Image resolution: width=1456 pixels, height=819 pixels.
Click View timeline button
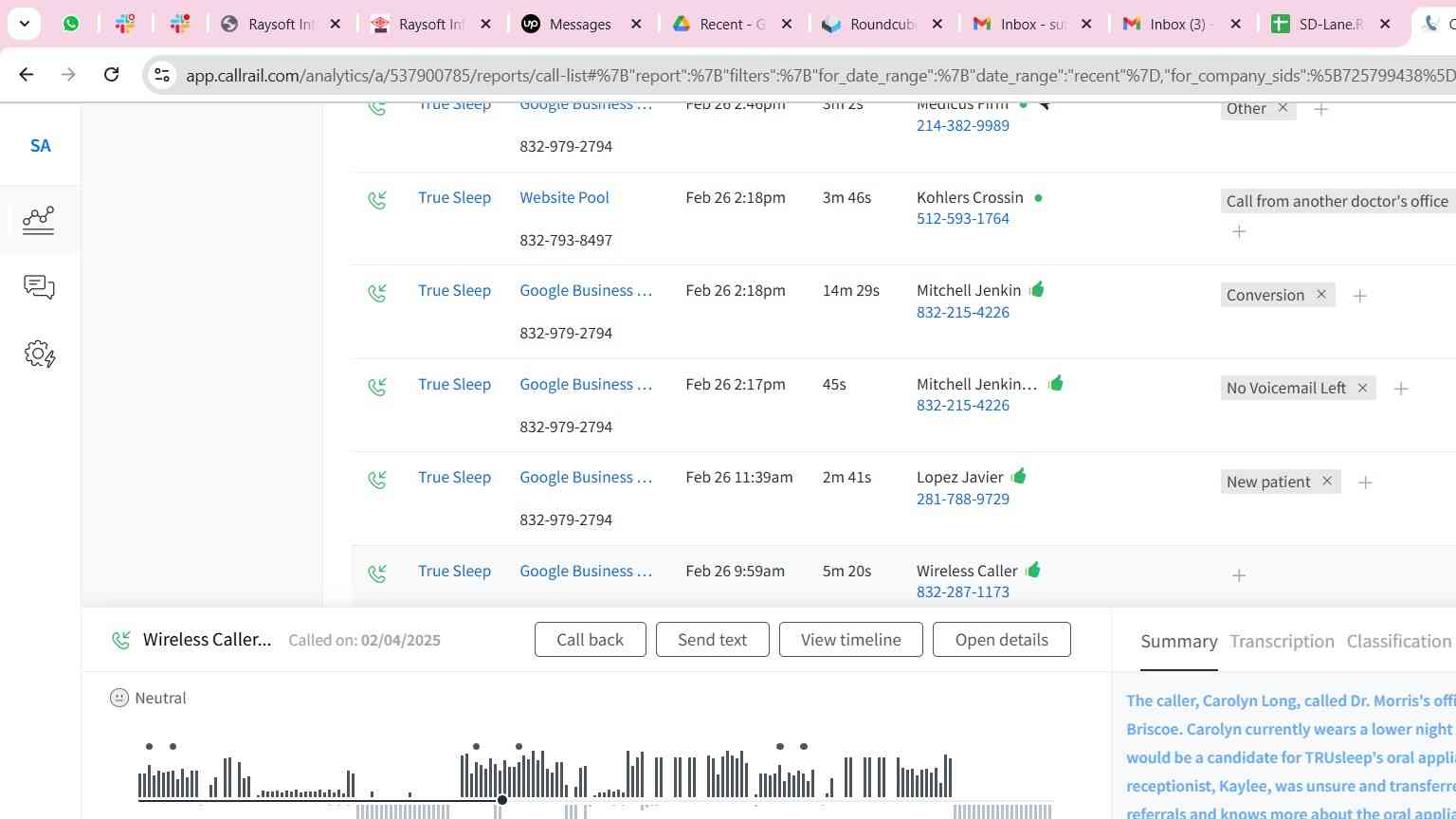(x=850, y=640)
